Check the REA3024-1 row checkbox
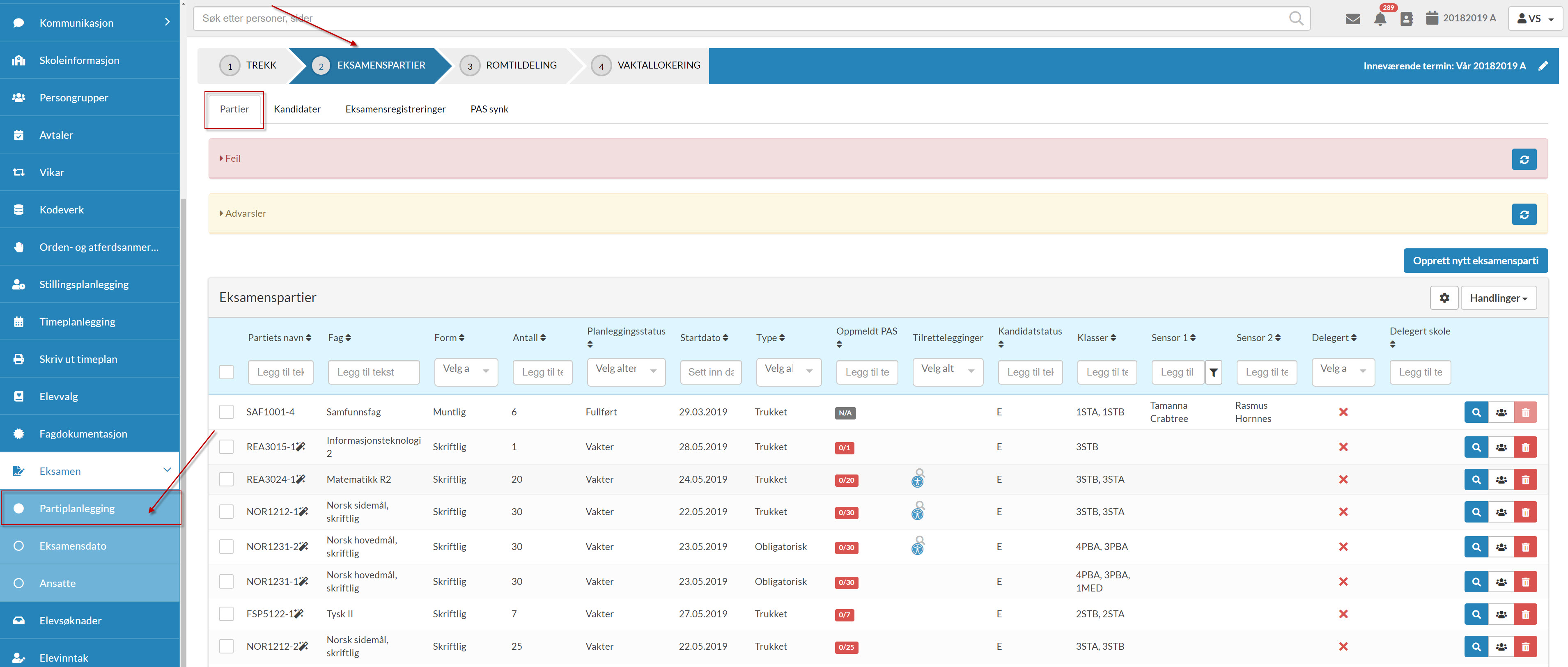1568x667 pixels. (x=227, y=479)
